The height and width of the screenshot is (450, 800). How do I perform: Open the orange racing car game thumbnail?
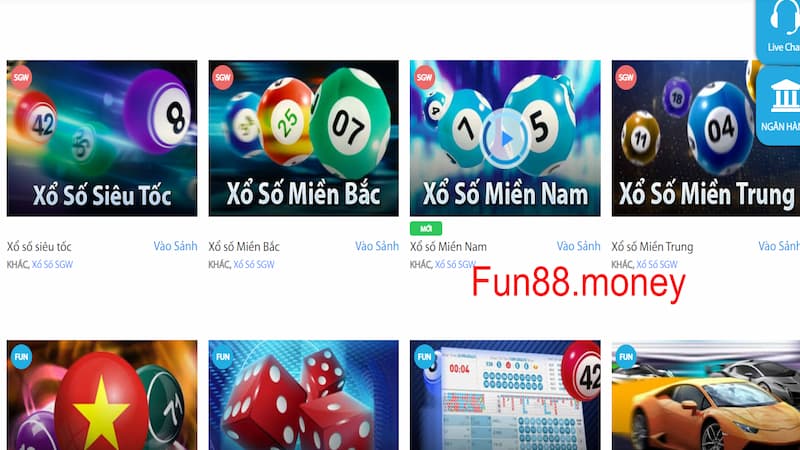point(706,395)
